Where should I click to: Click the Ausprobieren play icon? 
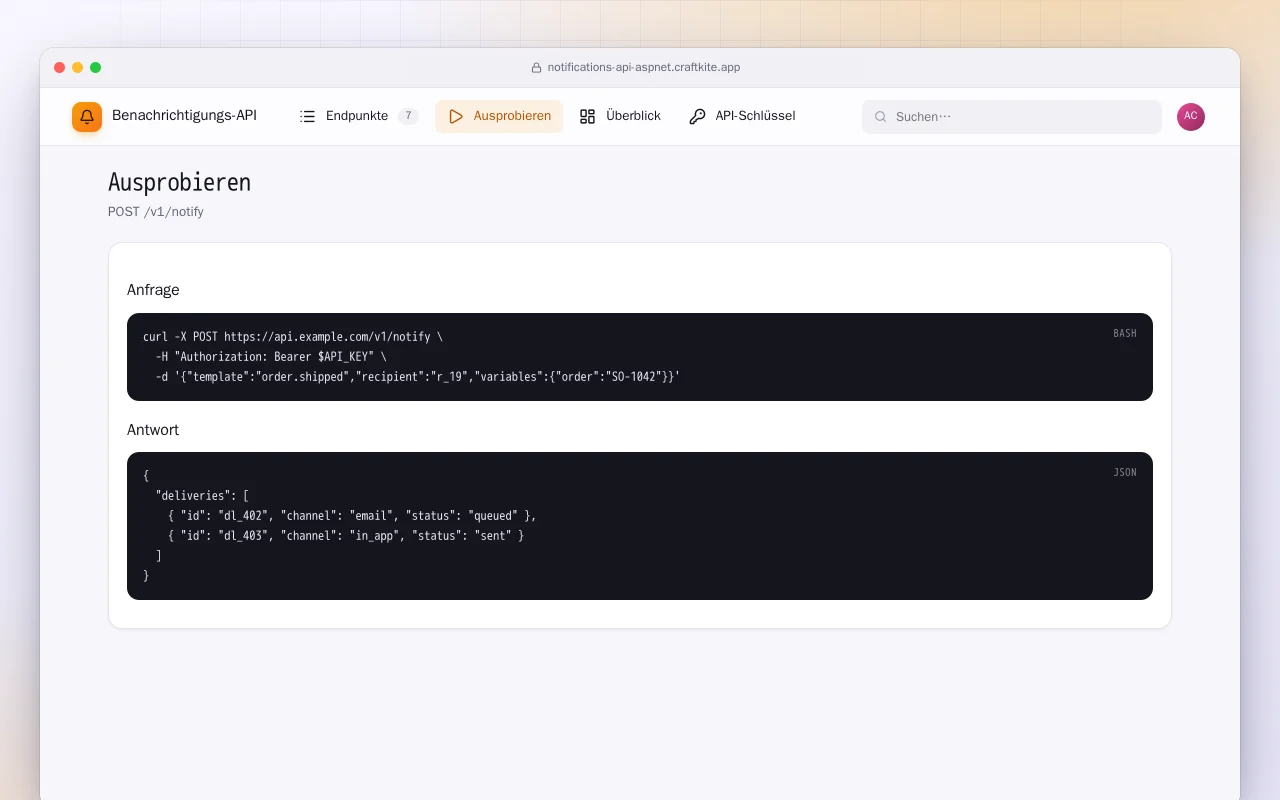(456, 116)
